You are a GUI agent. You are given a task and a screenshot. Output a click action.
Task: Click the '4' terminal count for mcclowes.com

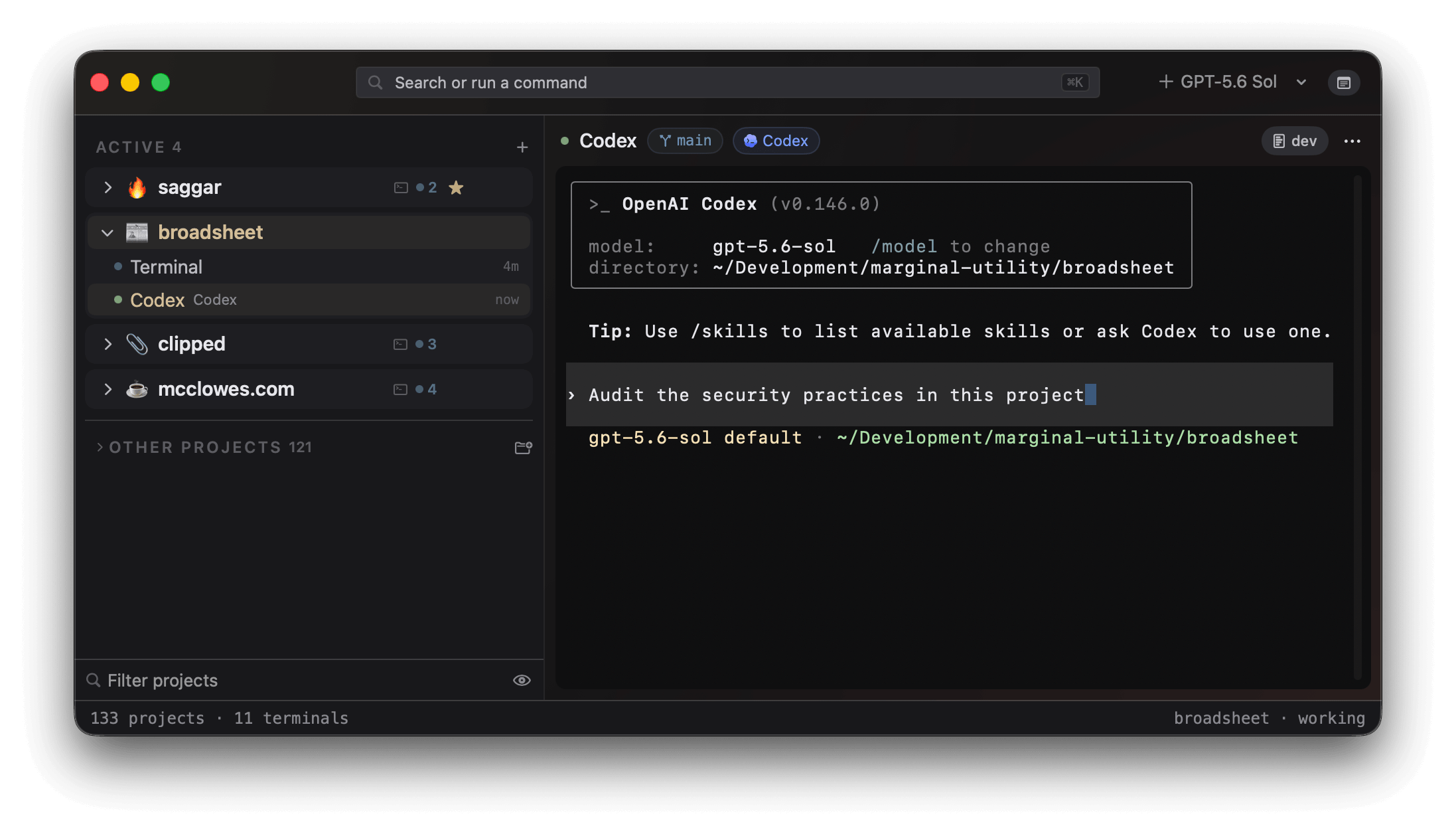click(432, 389)
